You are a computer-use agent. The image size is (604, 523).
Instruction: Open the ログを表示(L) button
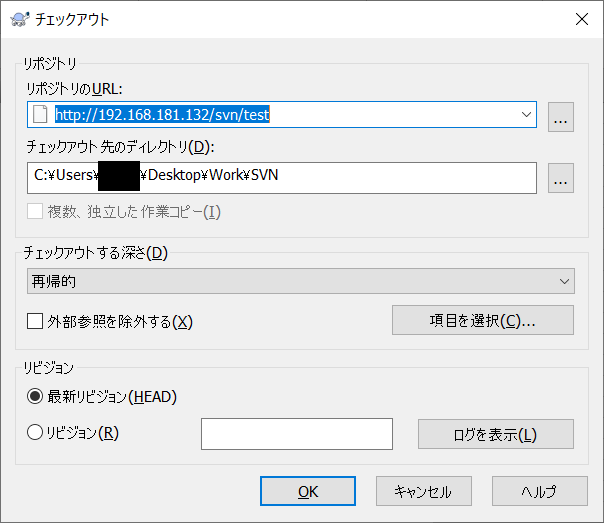[496, 434]
